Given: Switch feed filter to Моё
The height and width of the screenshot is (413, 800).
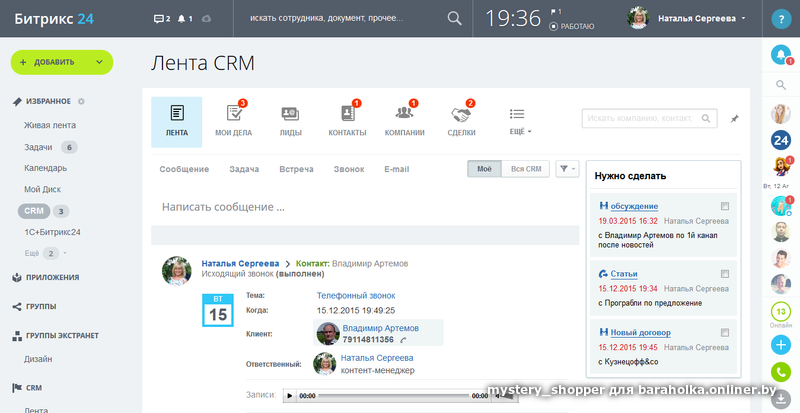Looking at the screenshot, I should point(484,169).
